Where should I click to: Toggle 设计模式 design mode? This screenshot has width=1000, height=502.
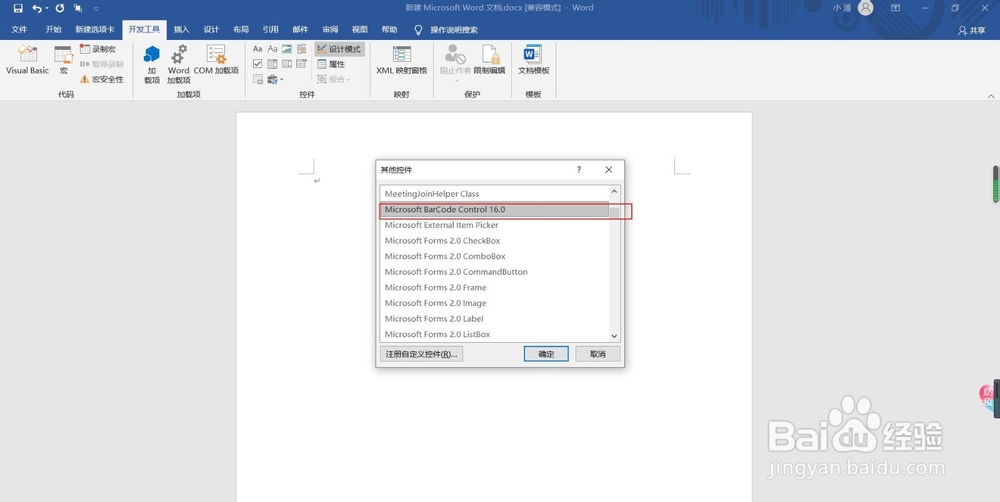click(x=339, y=49)
